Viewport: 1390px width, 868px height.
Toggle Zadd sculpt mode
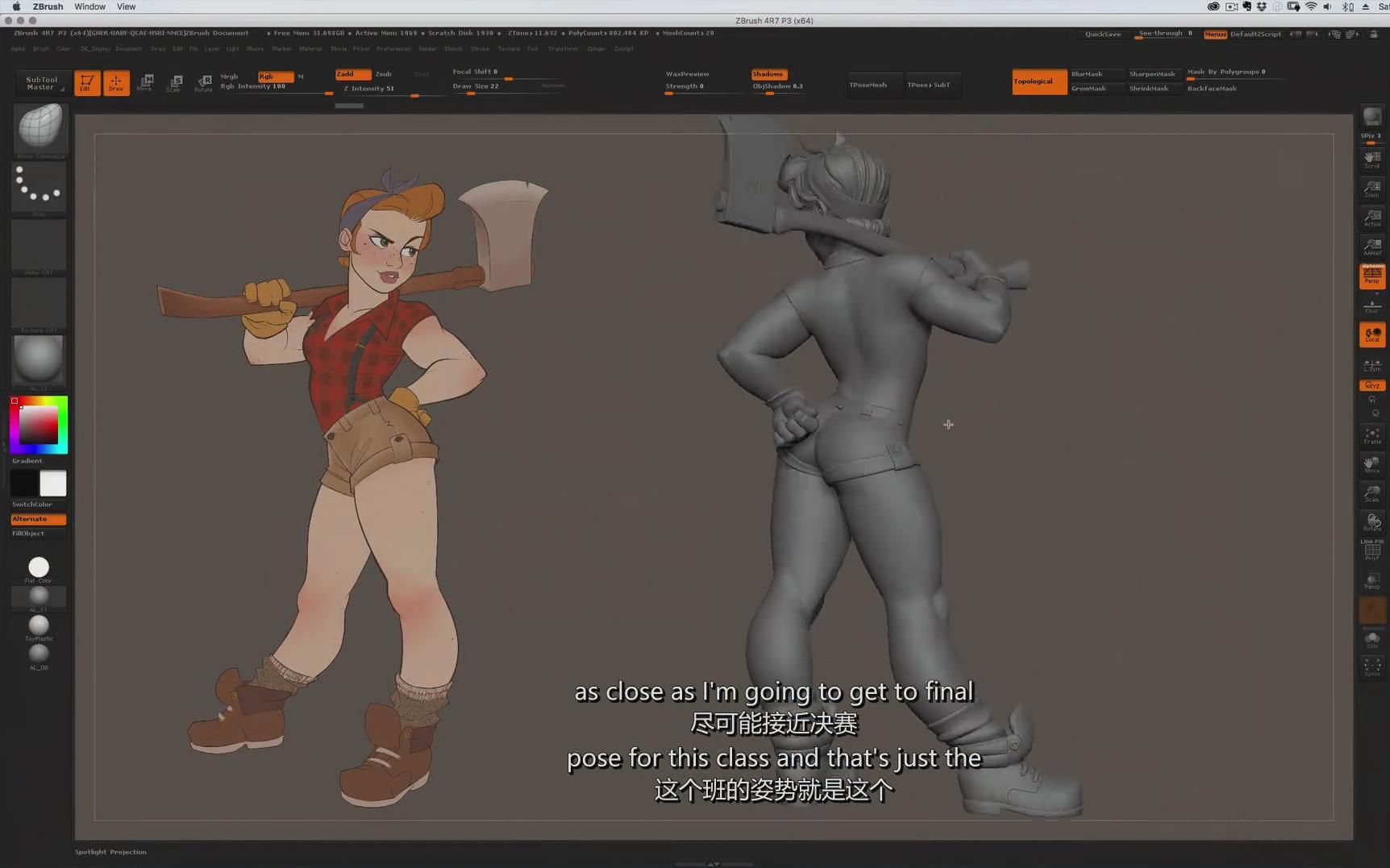pos(352,74)
